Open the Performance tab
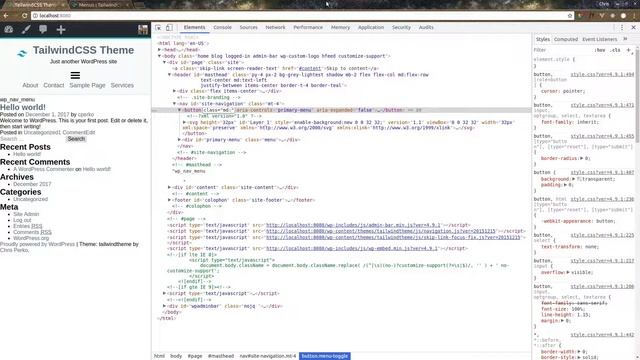This screenshot has height=360, width=640. tap(308, 27)
